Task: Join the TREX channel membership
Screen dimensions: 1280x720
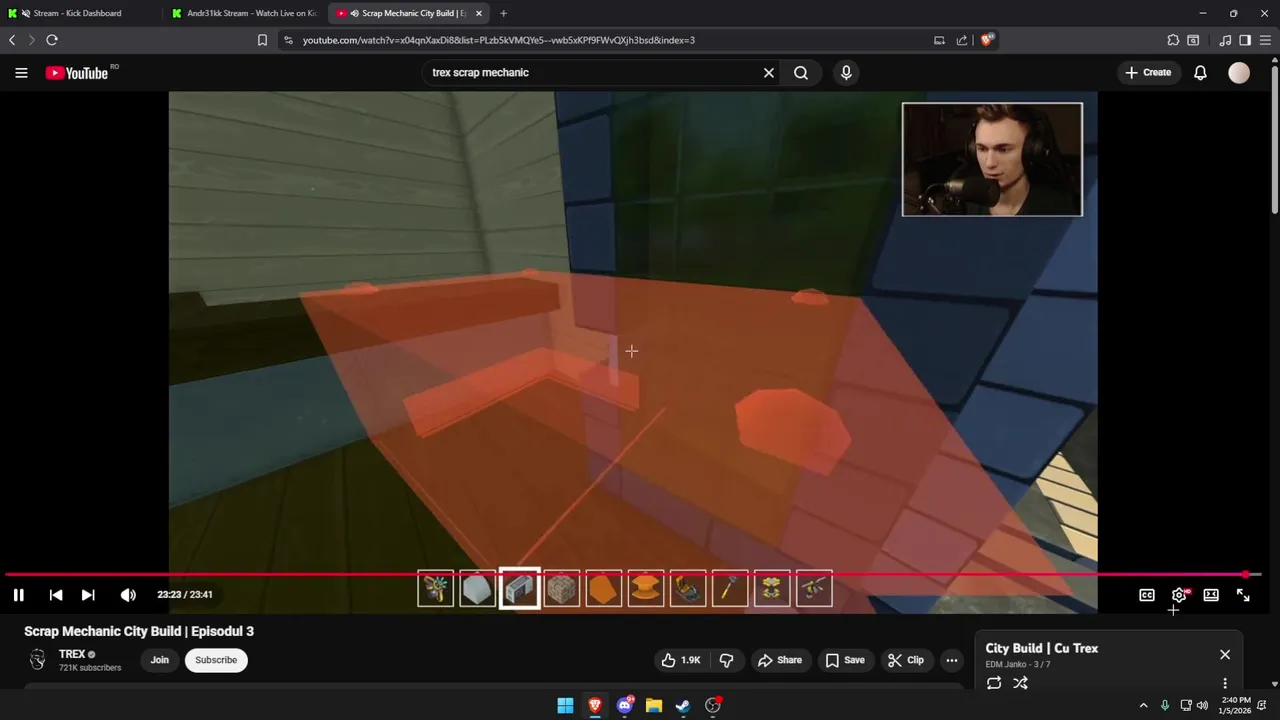Action: [159, 660]
